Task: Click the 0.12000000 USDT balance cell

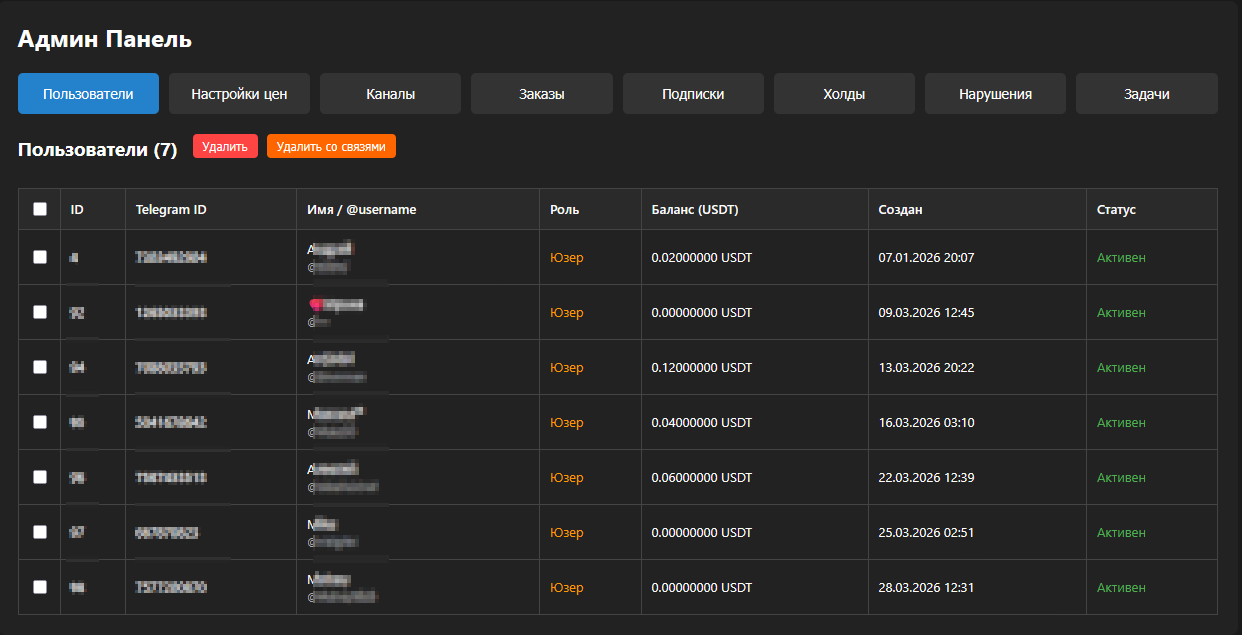Action: [x=701, y=368]
